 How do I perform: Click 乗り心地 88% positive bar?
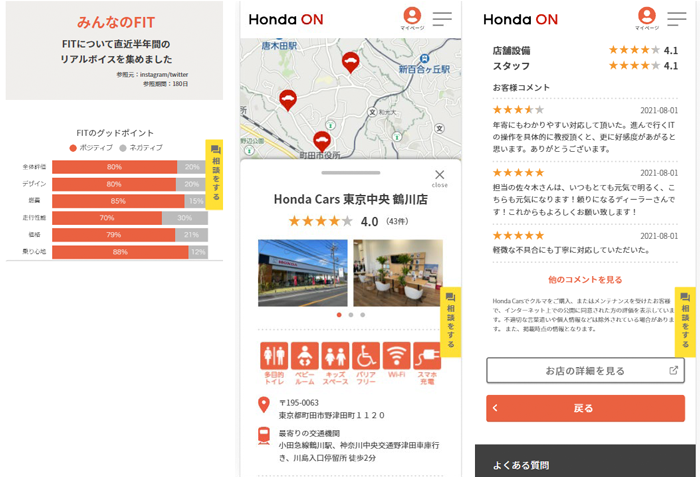click(120, 252)
